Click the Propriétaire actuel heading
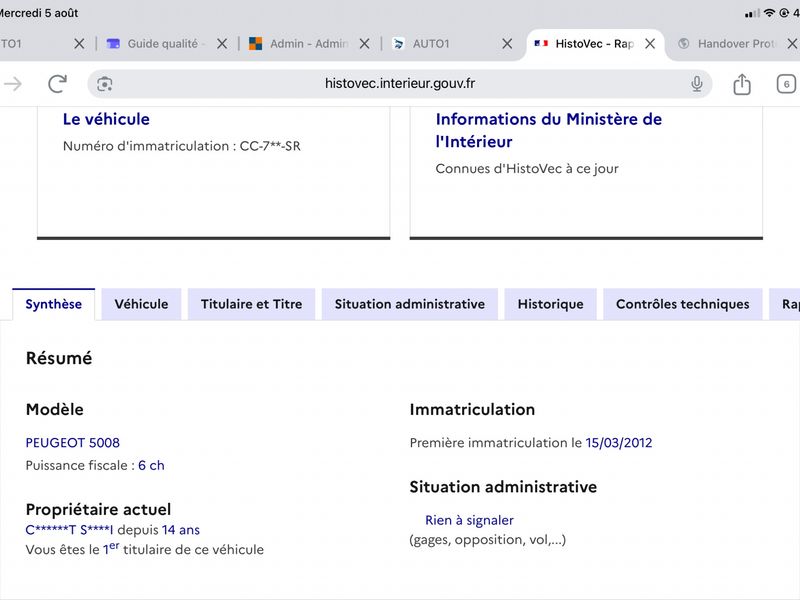 click(98, 509)
